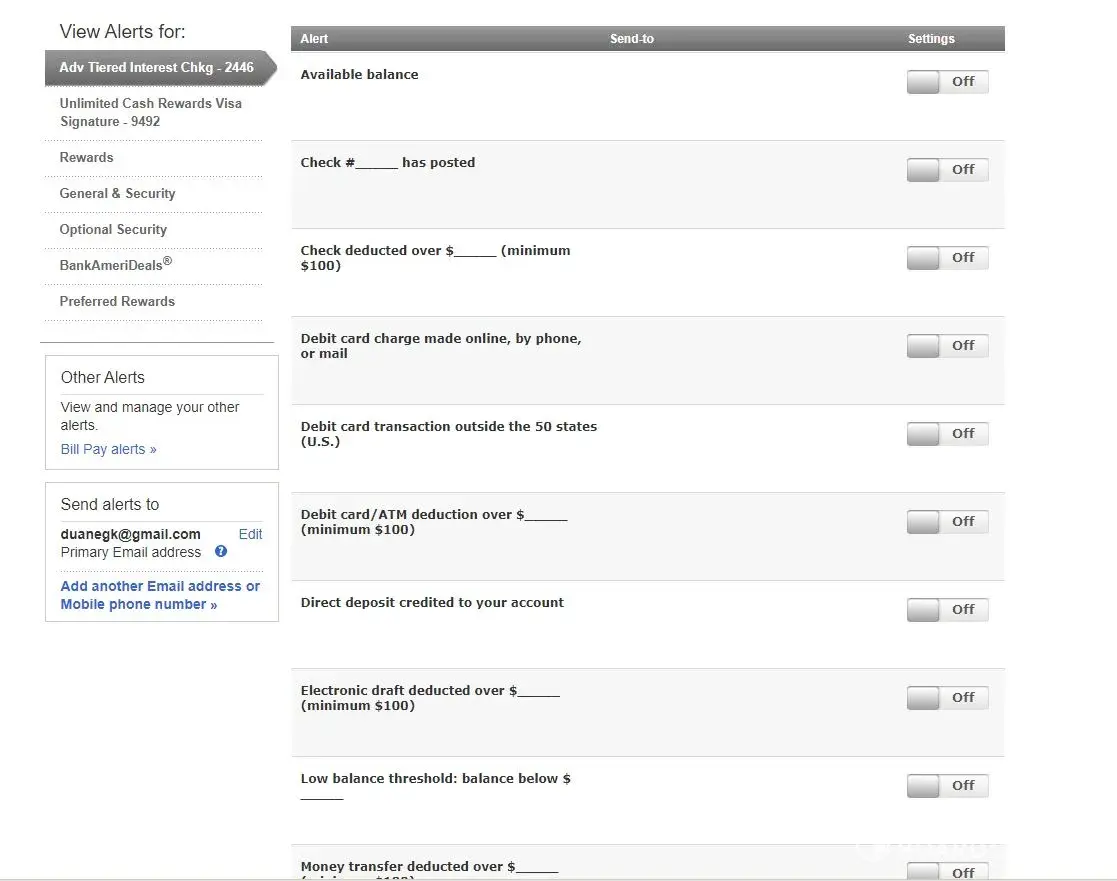Select Preferred Rewards in sidebar
This screenshot has width=1117, height=881.
[117, 302]
